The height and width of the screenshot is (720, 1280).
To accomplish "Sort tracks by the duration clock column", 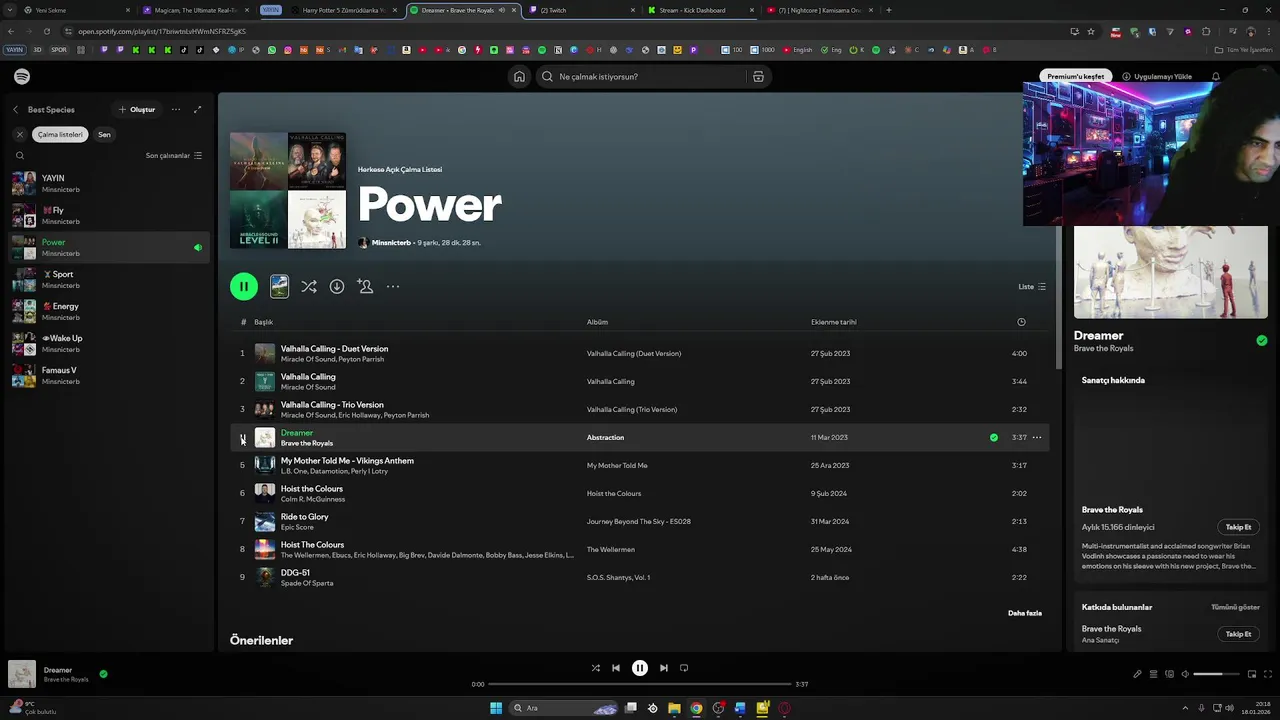I will tap(1021, 322).
